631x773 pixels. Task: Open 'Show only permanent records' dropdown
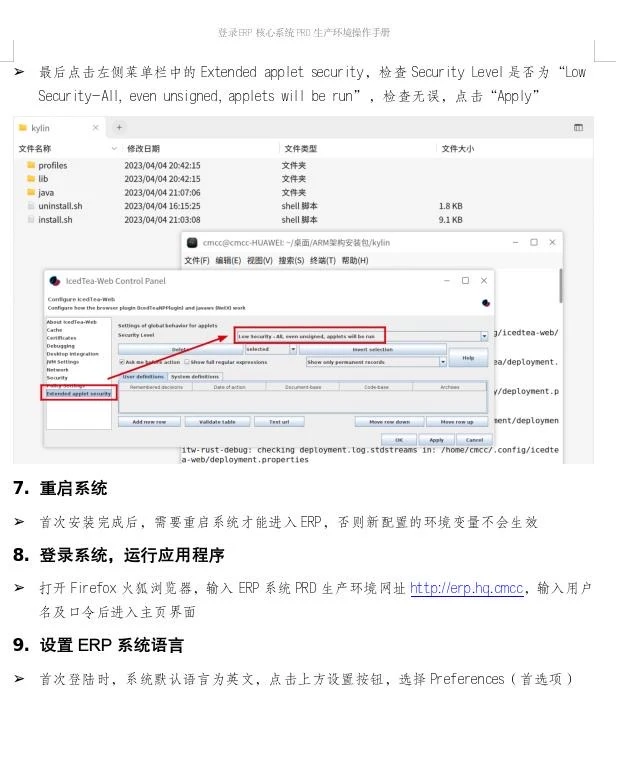(443, 362)
